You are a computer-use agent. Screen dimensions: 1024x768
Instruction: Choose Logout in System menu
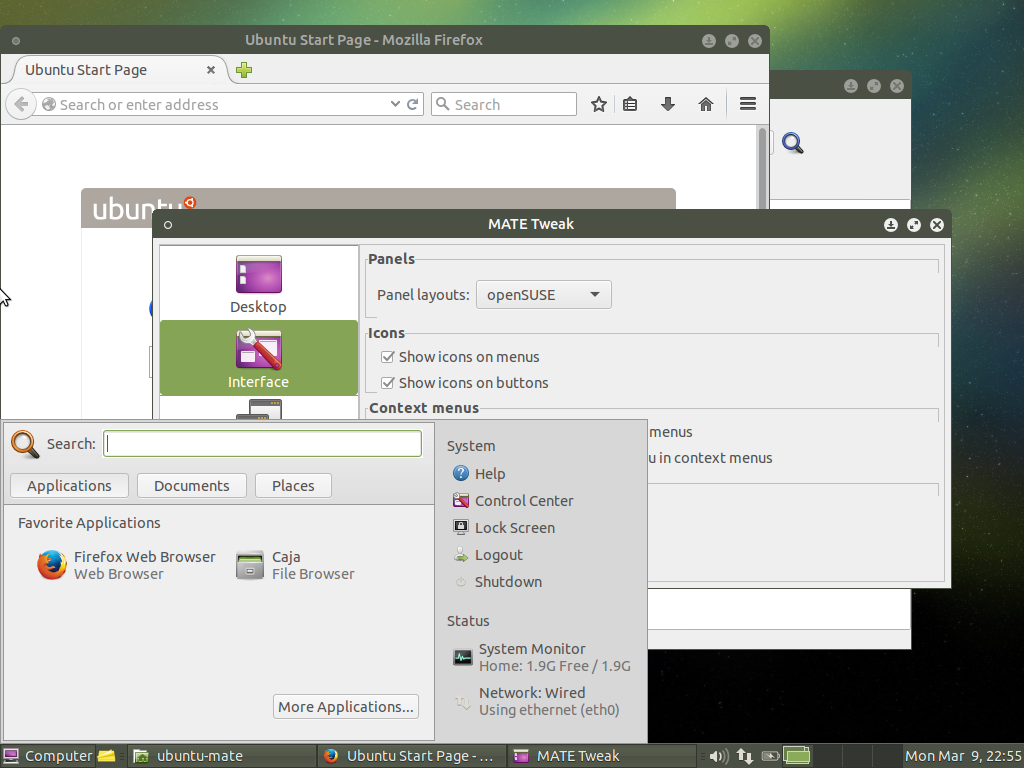(x=488, y=555)
